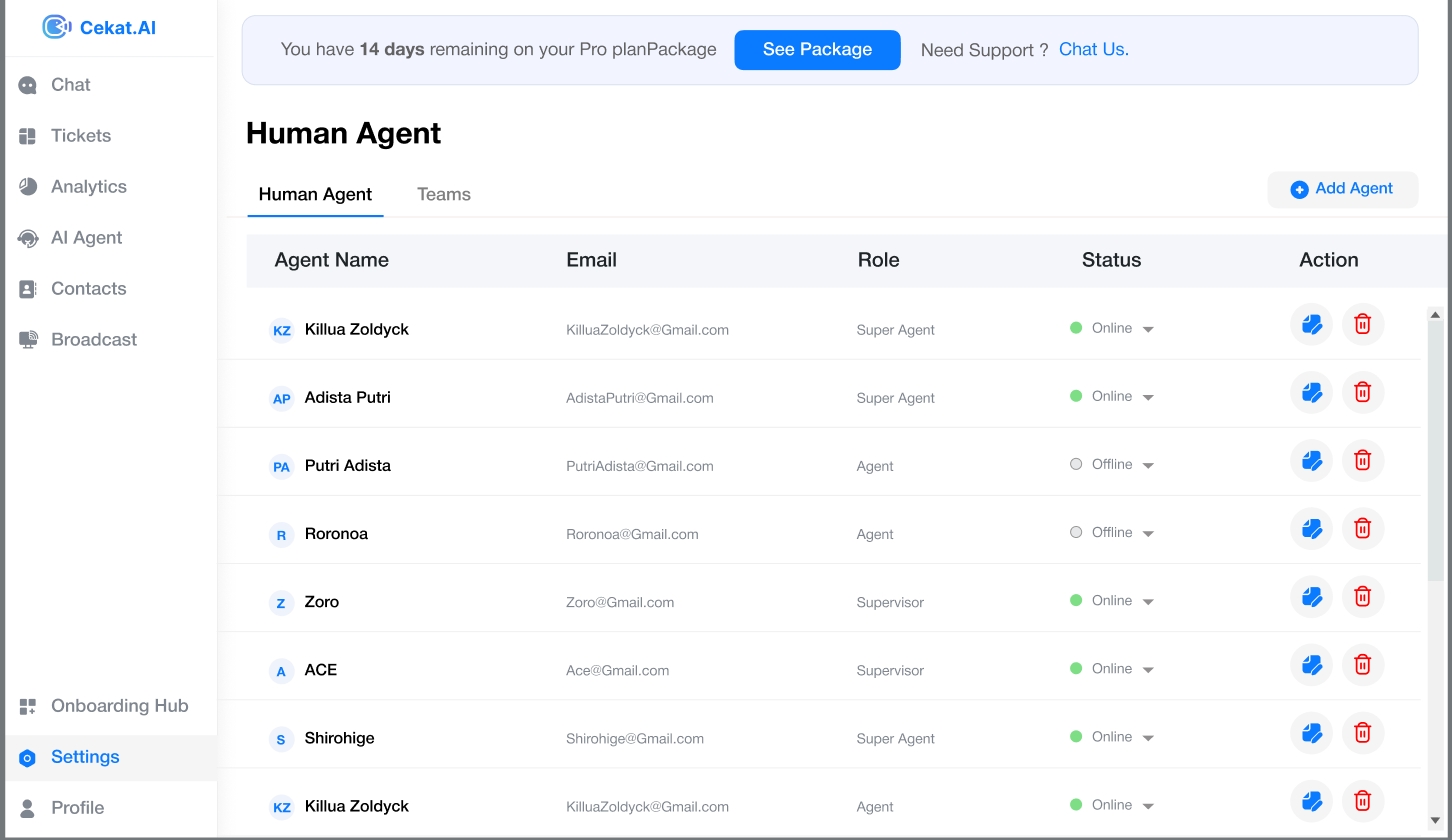
Task: Switch to the Teams tab
Action: tap(443, 195)
